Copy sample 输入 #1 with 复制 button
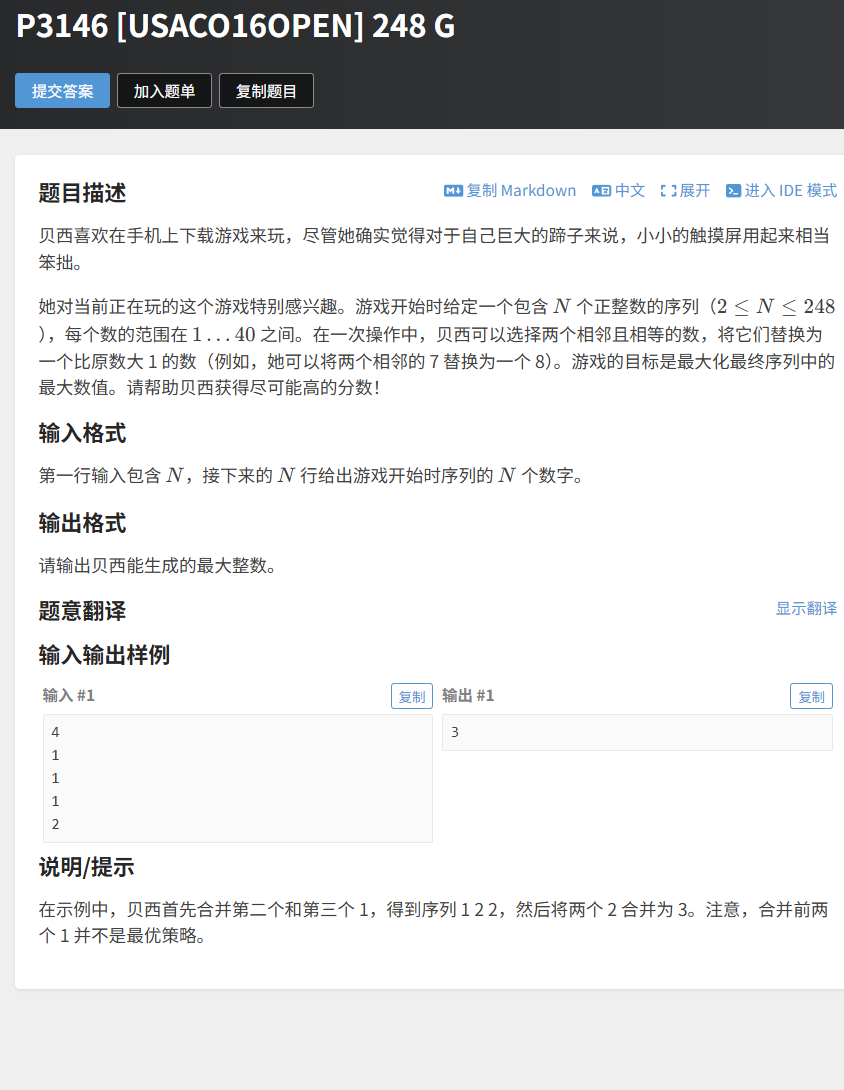 pos(412,696)
